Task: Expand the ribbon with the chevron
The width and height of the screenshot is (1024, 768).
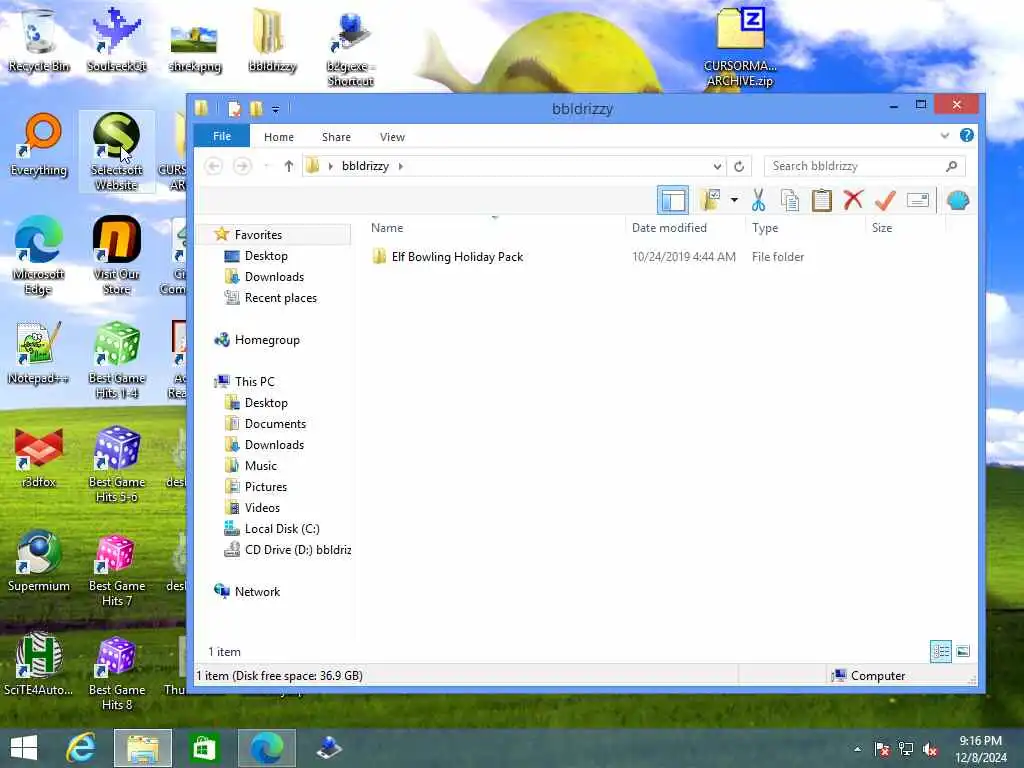Action: coord(944,136)
